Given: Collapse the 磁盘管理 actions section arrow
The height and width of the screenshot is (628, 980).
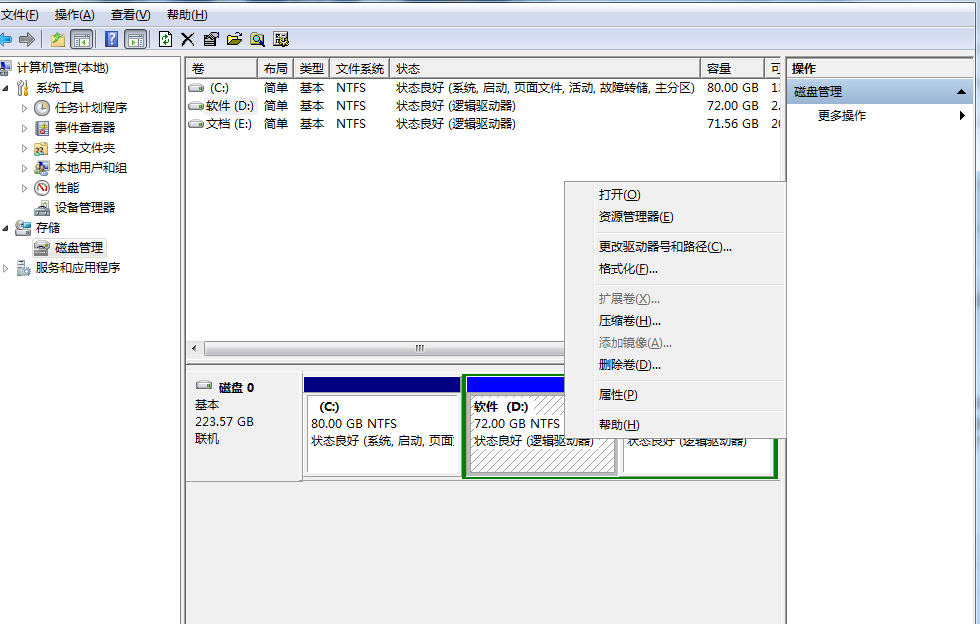Looking at the screenshot, I should (961, 92).
